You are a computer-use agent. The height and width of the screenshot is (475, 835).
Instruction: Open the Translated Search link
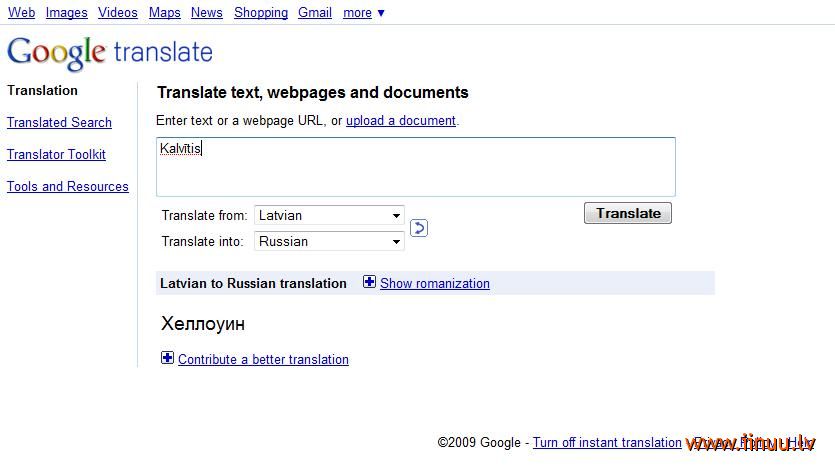59,122
